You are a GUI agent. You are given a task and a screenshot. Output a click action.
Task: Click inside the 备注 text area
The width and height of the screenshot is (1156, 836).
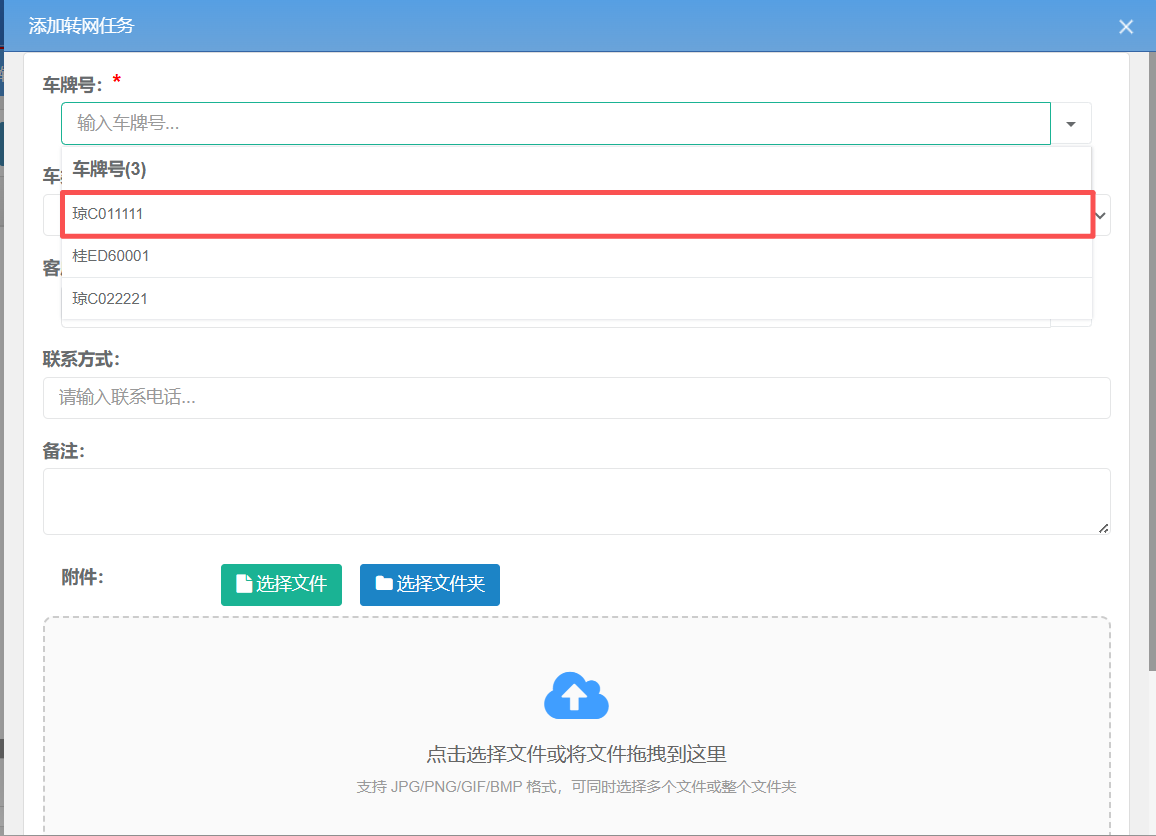pos(576,501)
